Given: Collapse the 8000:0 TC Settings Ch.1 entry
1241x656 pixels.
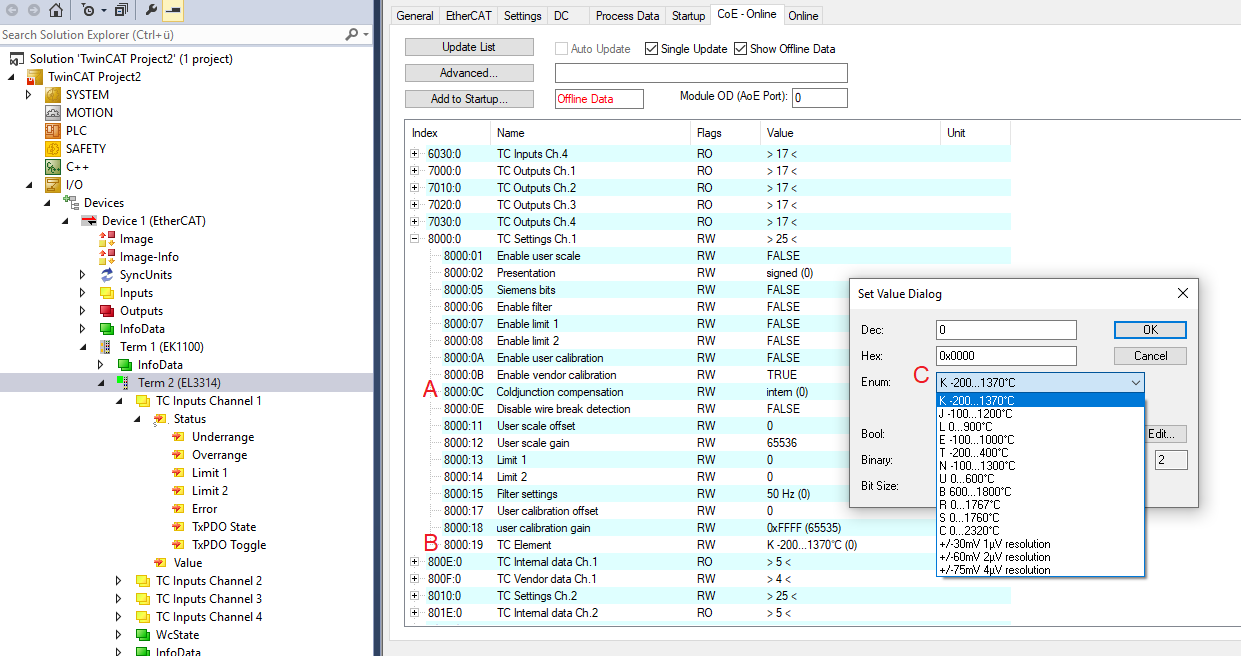Looking at the screenshot, I should 415,239.
